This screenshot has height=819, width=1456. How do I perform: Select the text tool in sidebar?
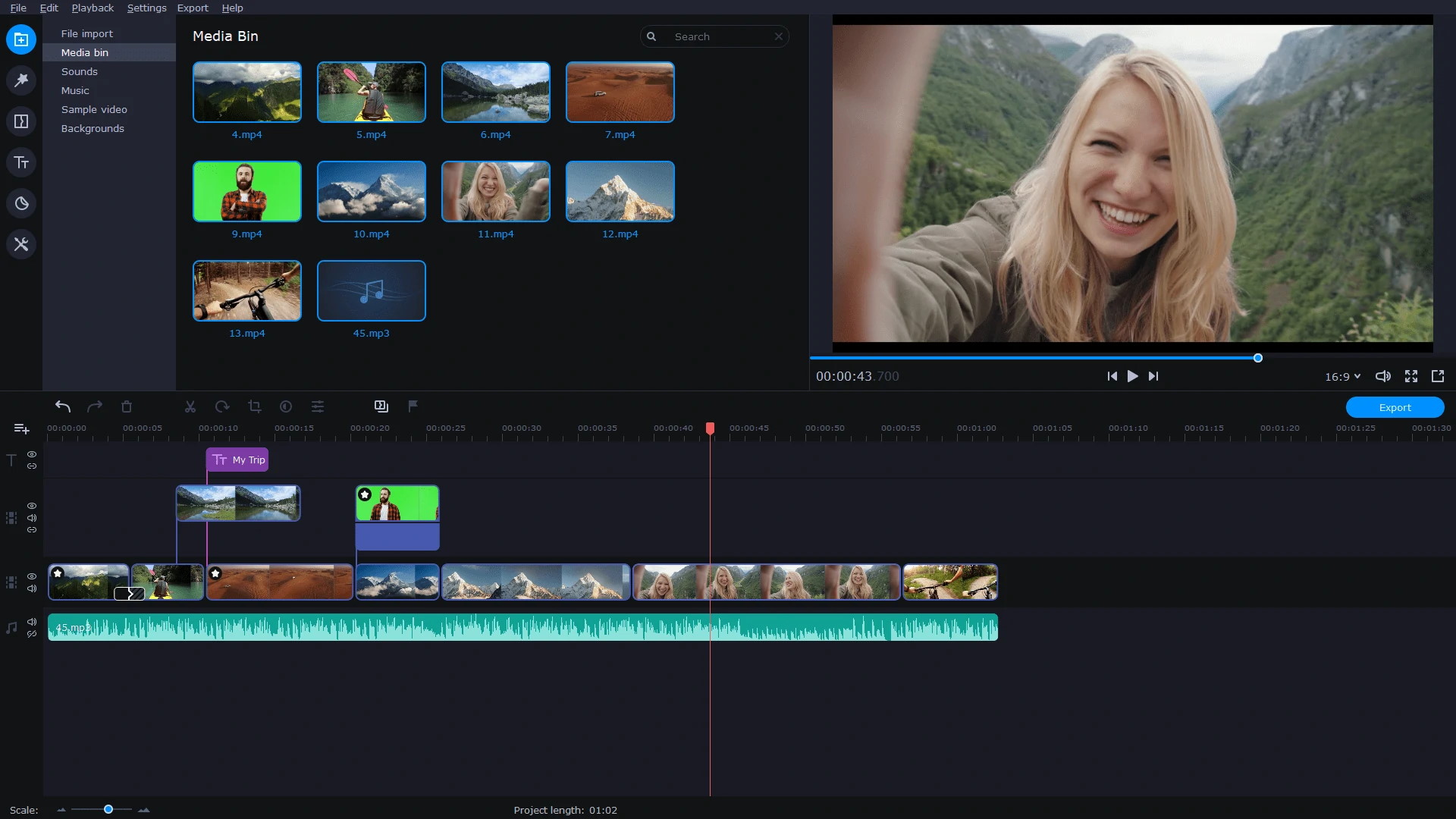(x=21, y=162)
